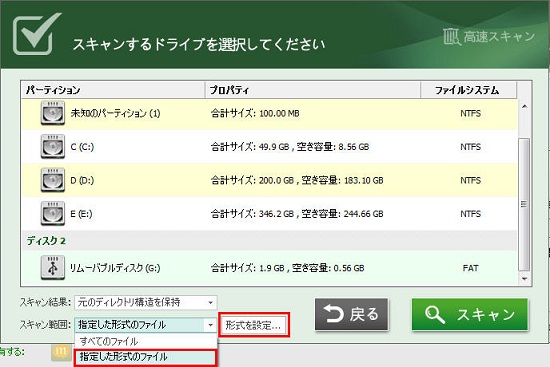Click 合計サイズ: 49.9 GB property text

[x=290, y=147]
